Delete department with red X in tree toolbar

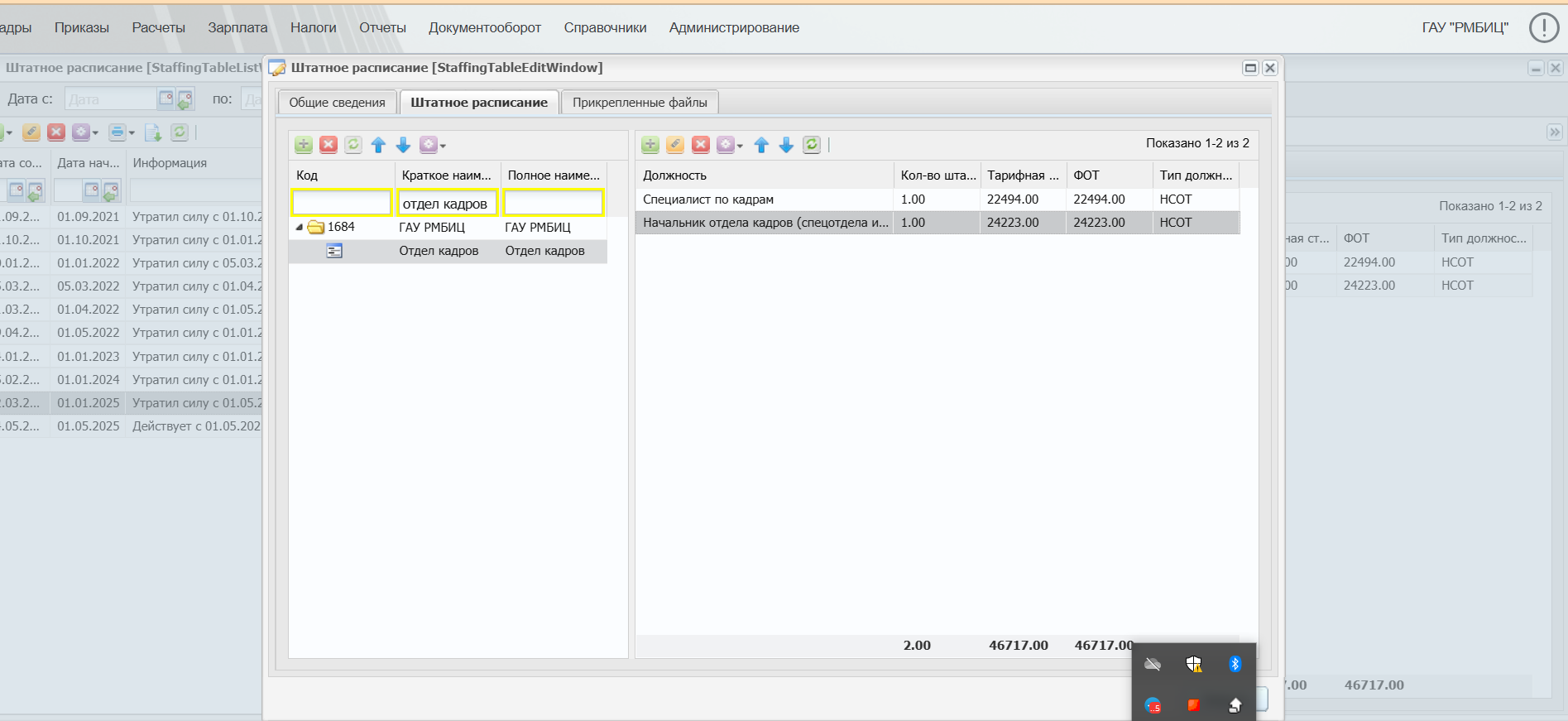[328, 145]
